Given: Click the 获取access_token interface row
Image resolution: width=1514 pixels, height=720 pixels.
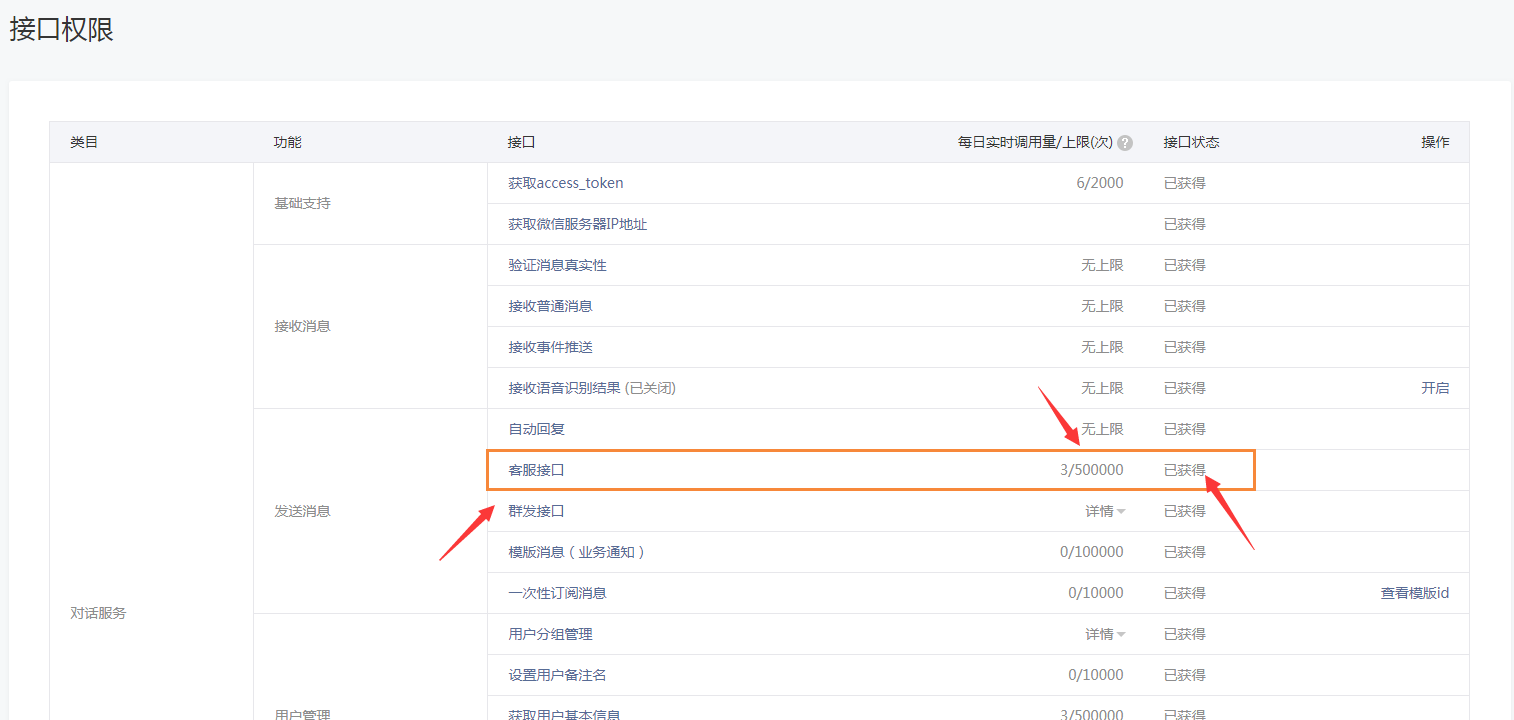Looking at the screenshot, I should coord(978,183).
